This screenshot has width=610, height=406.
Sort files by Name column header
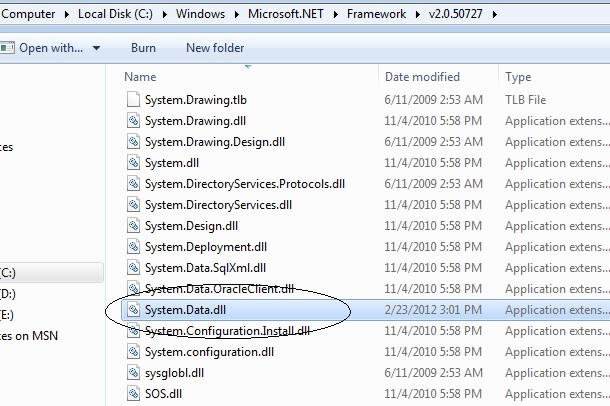click(x=141, y=77)
